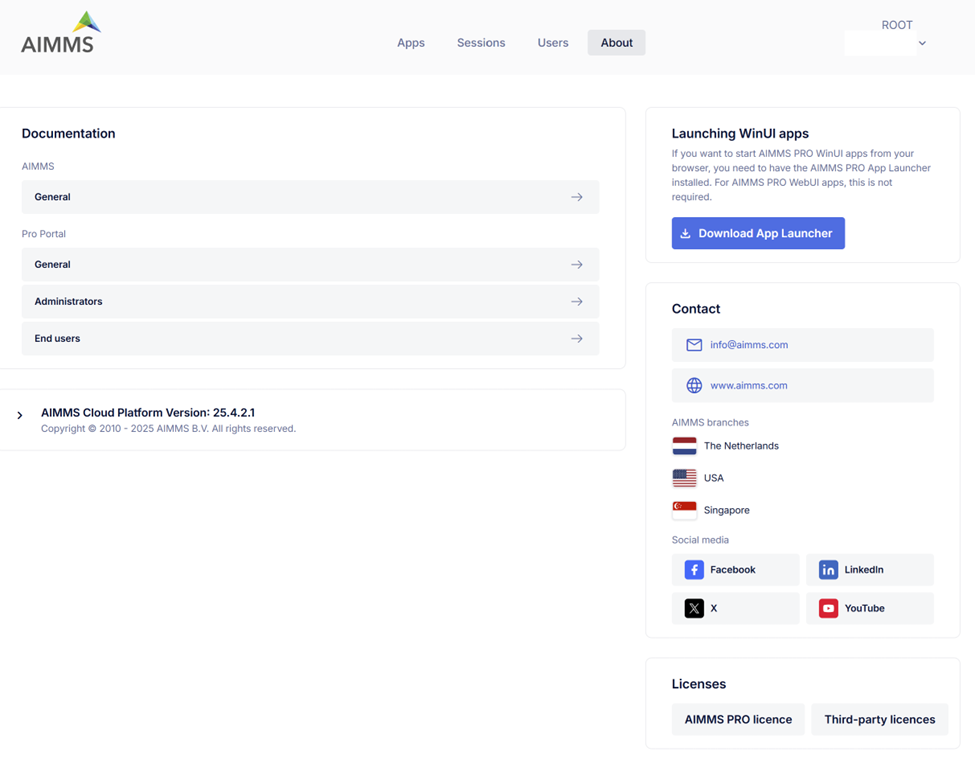Open the Facebook social media button
Image resolution: width=975 pixels, height=760 pixels.
[736, 570]
